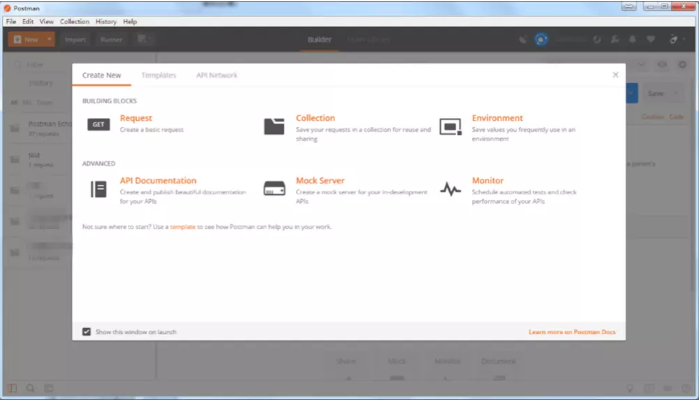The width and height of the screenshot is (699, 400).
Task: Close the Create New dialog
Action: [615, 75]
